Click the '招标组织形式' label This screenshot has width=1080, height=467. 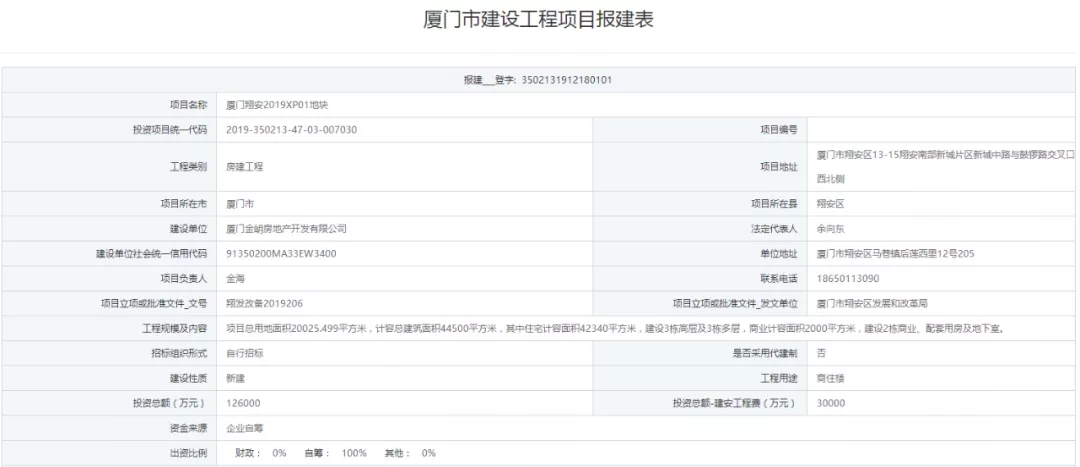(x=179, y=353)
